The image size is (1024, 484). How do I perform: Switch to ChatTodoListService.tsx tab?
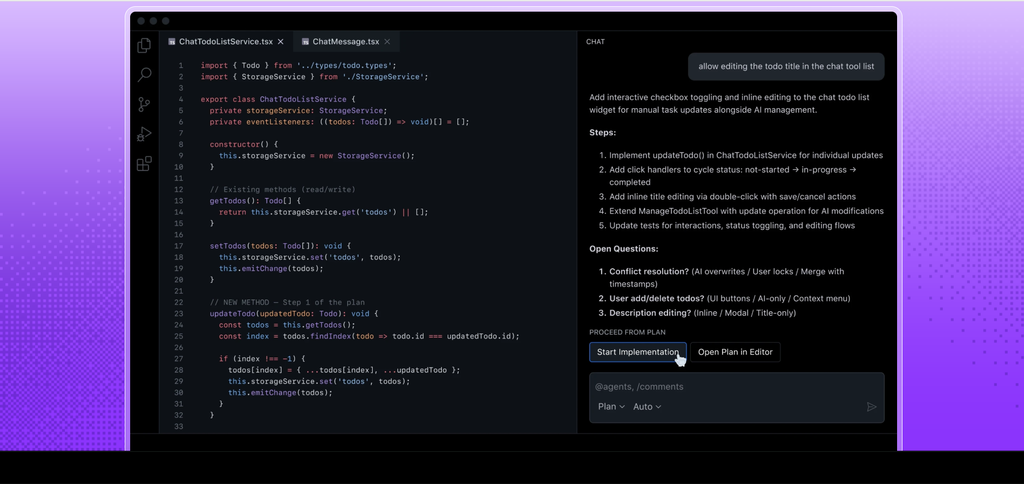(226, 42)
